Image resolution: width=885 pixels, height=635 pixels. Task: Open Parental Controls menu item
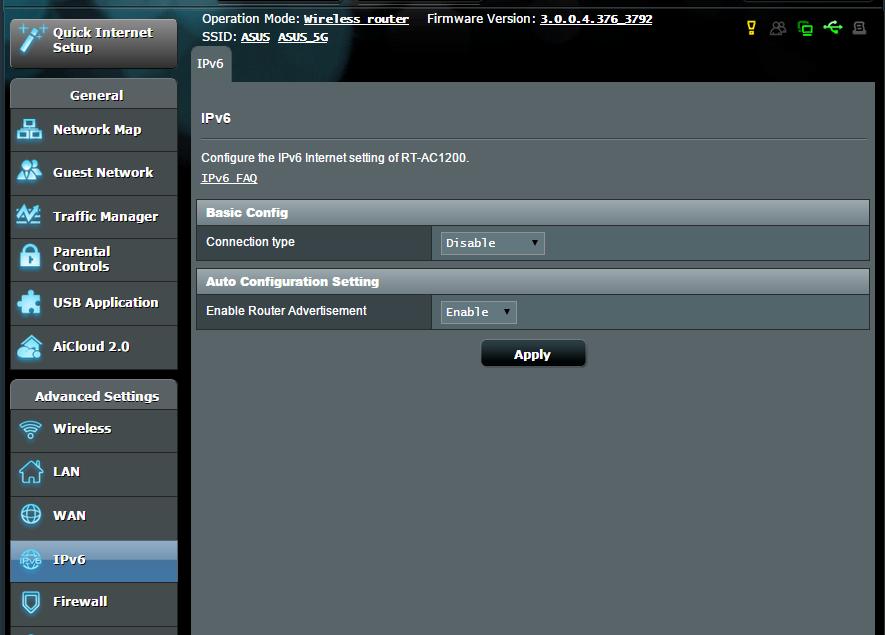pos(94,260)
